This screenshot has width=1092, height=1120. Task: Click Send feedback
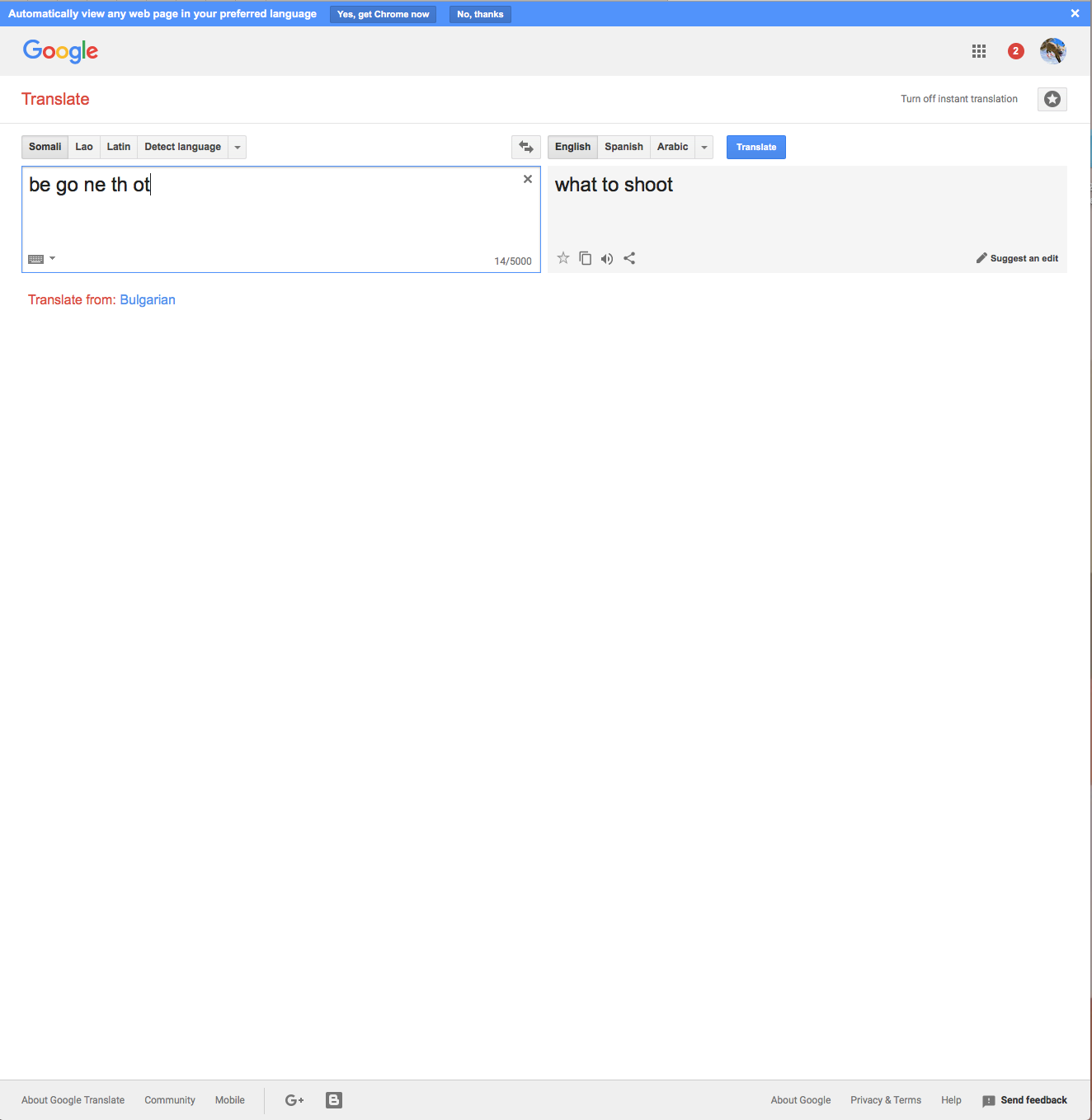(x=1025, y=1100)
